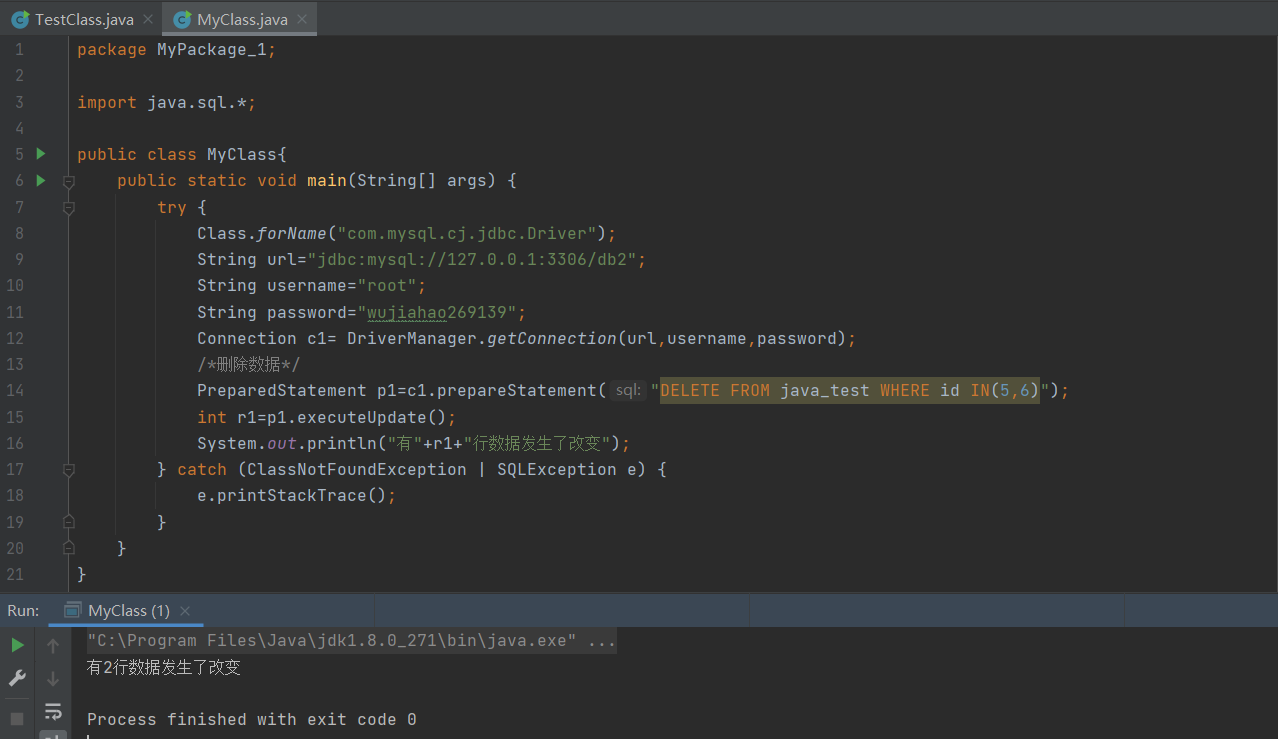Screen dimensions: 1278x739
Task: Click 'public class MyClass{' declaration
Action: (182, 154)
